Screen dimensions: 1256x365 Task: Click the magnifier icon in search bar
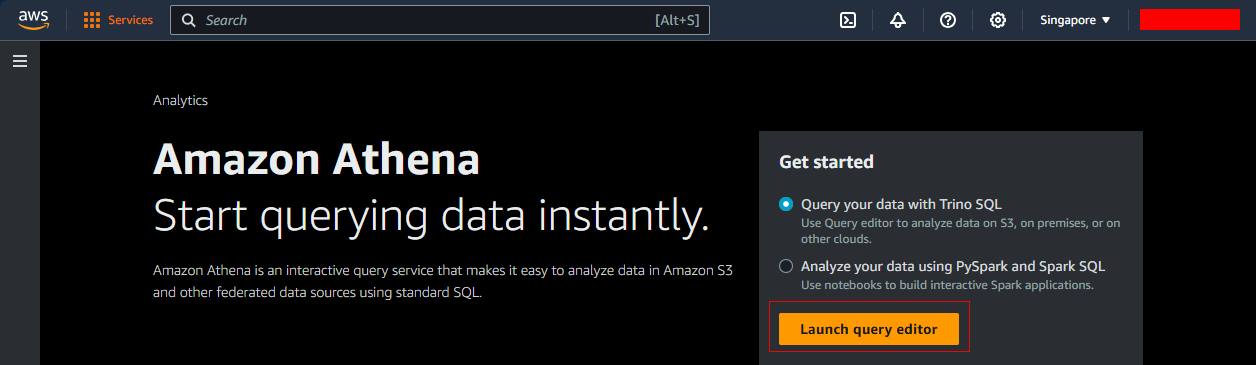189,20
